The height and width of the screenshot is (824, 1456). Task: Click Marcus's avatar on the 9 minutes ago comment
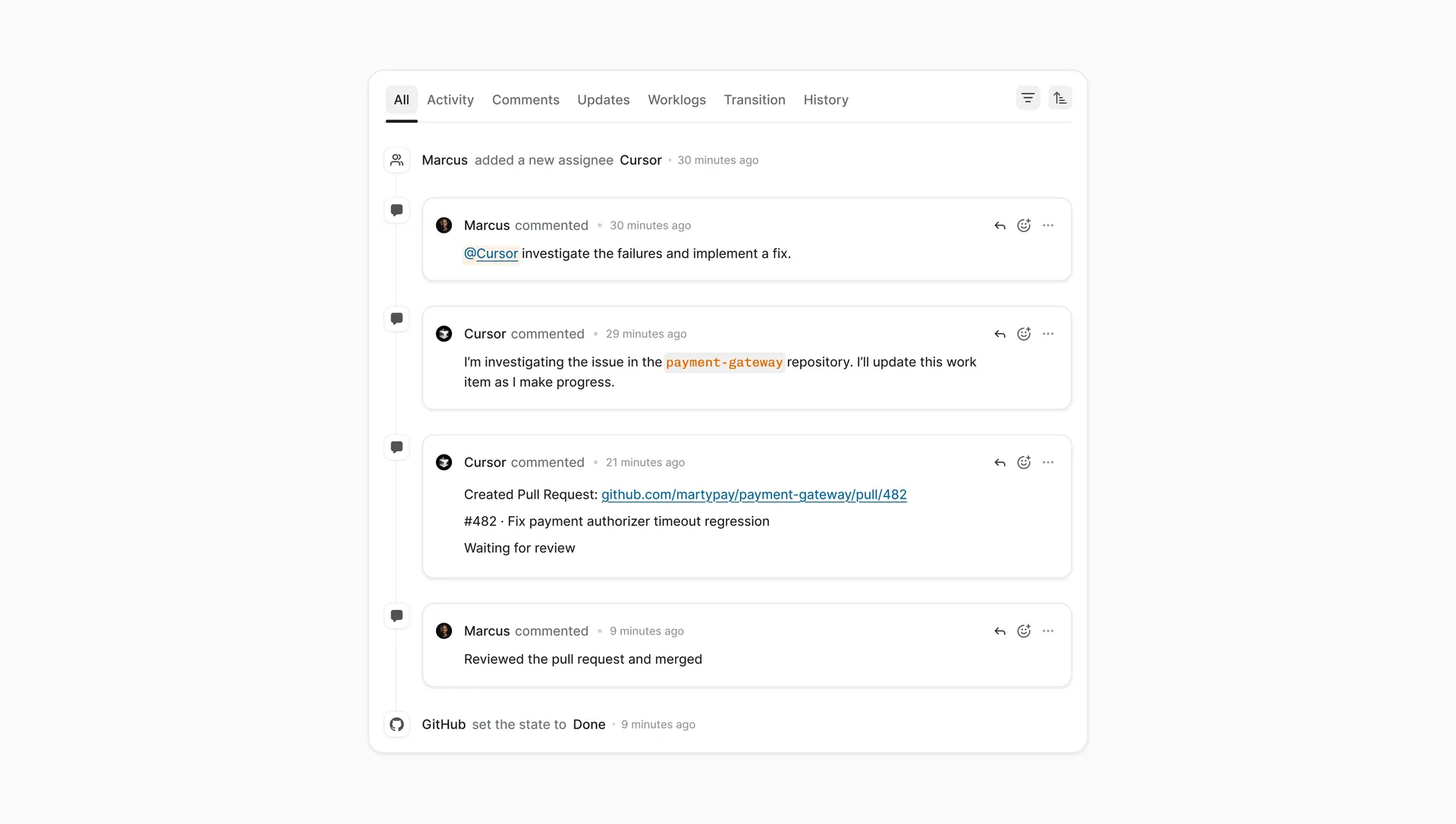point(444,631)
